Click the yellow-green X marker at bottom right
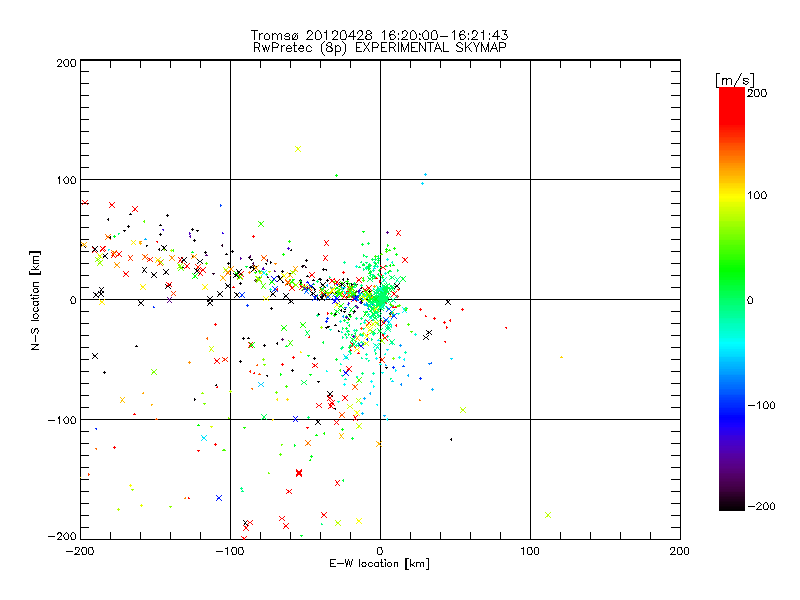 (x=548, y=515)
